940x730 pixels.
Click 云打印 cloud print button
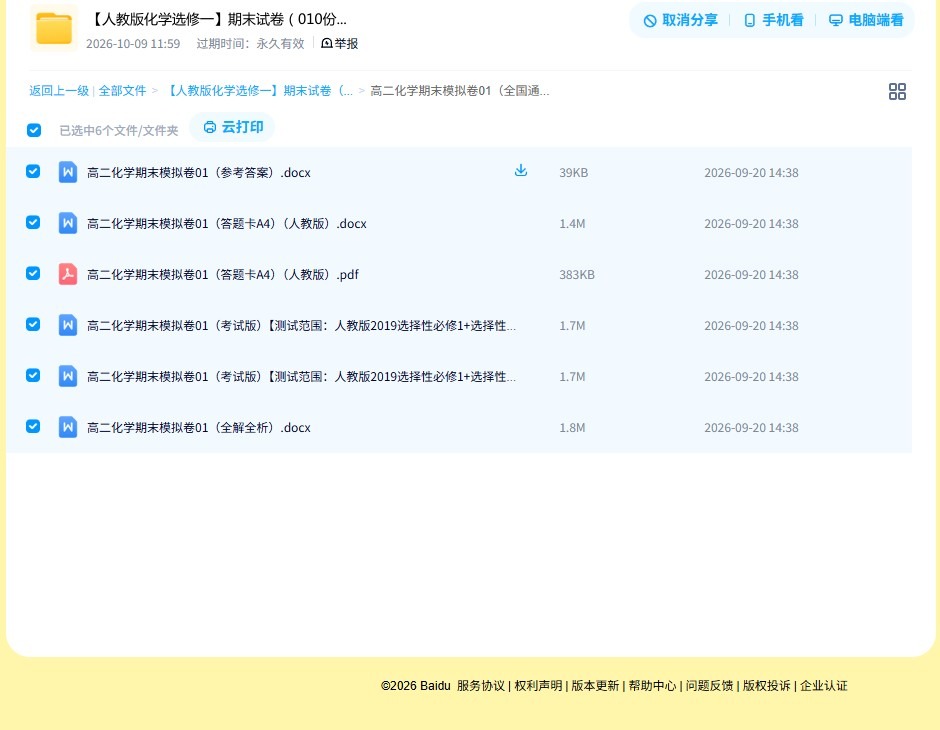[x=233, y=127]
